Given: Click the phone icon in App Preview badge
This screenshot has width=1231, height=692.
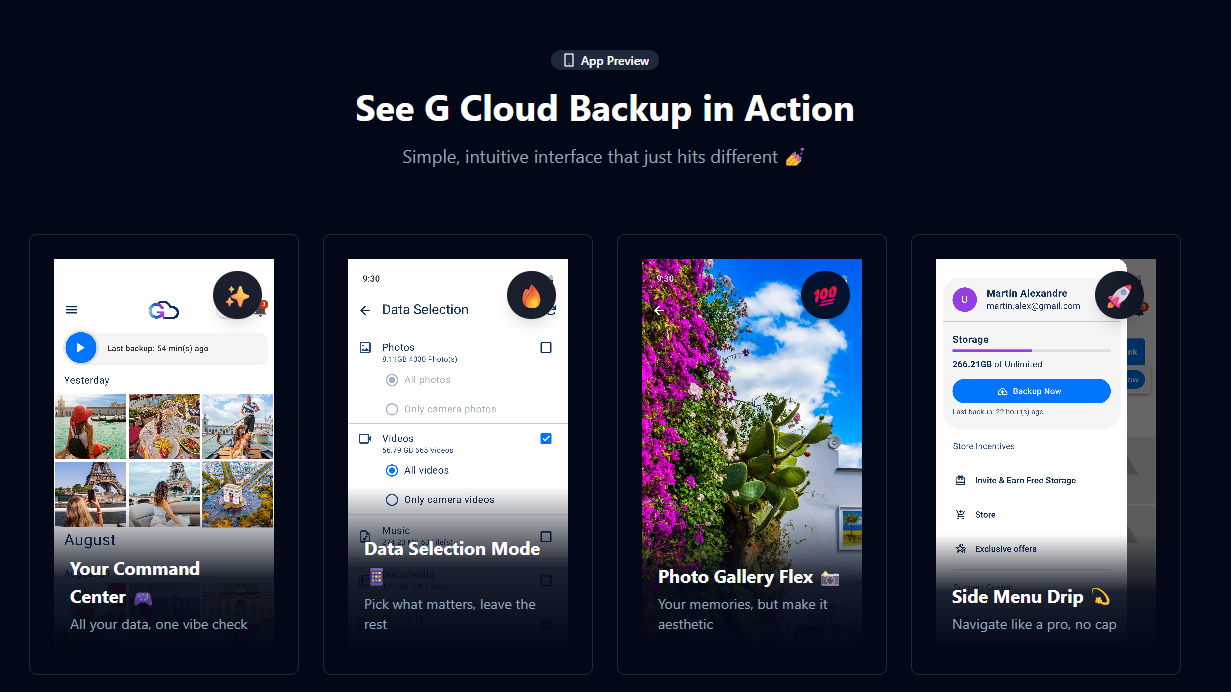Looking at the screenshot, I should pos(569,60).
